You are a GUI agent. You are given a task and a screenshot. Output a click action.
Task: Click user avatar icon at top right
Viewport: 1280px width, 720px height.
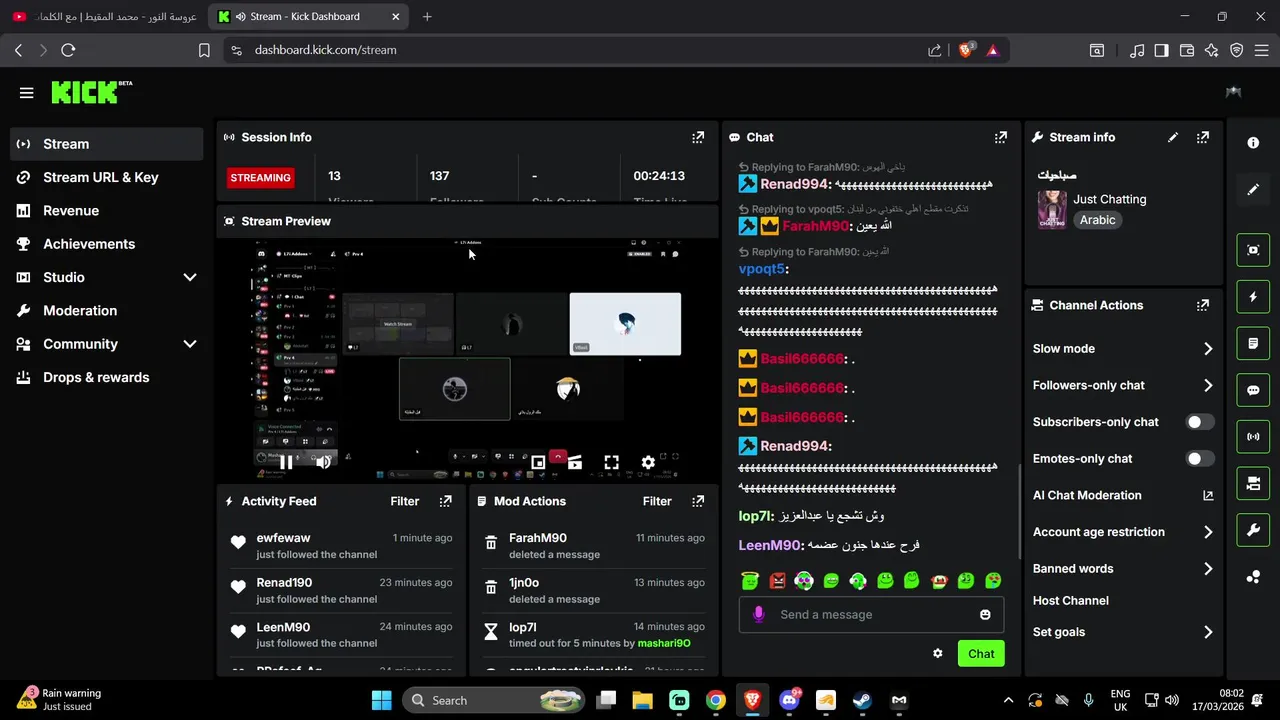pos(1233,92)
